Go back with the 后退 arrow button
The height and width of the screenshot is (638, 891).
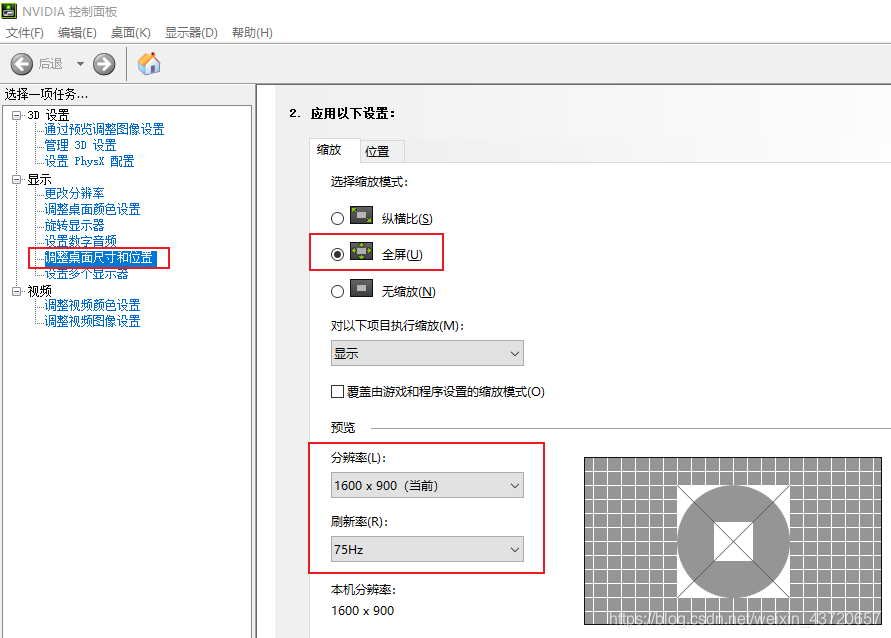[22, 64]
